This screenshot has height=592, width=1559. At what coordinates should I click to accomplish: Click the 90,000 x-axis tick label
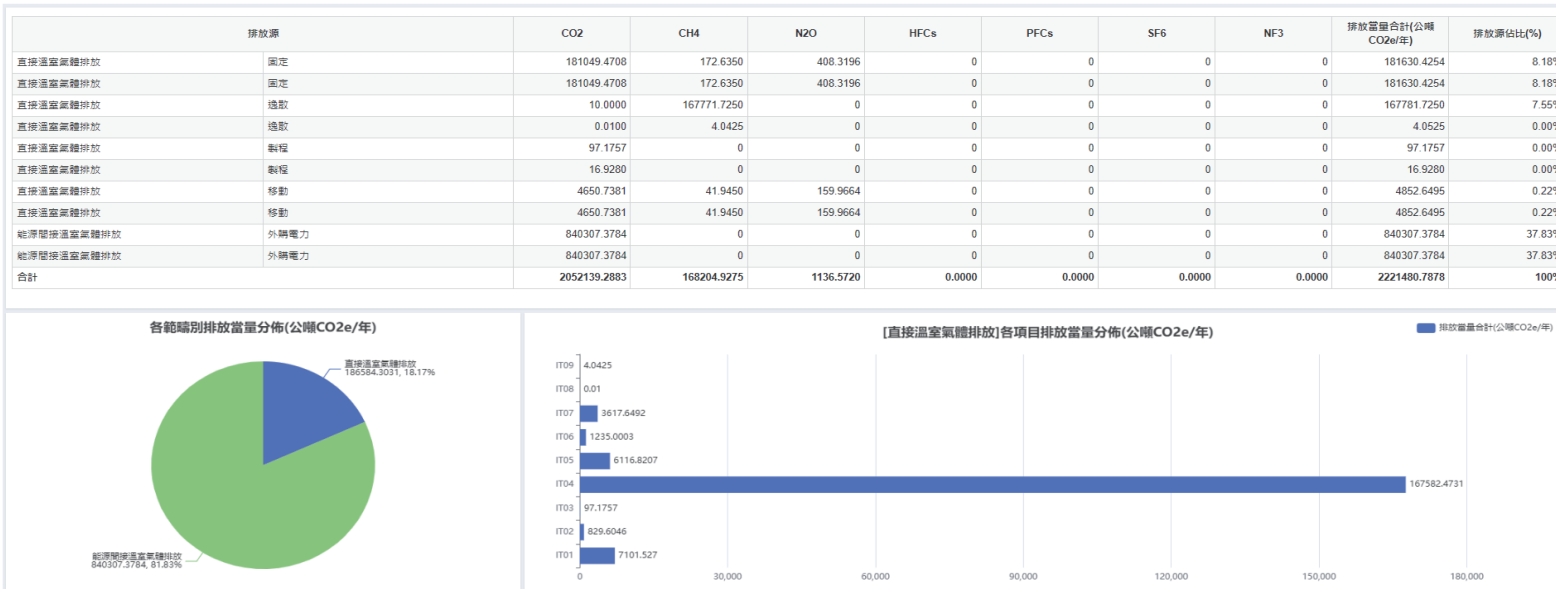[x=1024, y=577]
